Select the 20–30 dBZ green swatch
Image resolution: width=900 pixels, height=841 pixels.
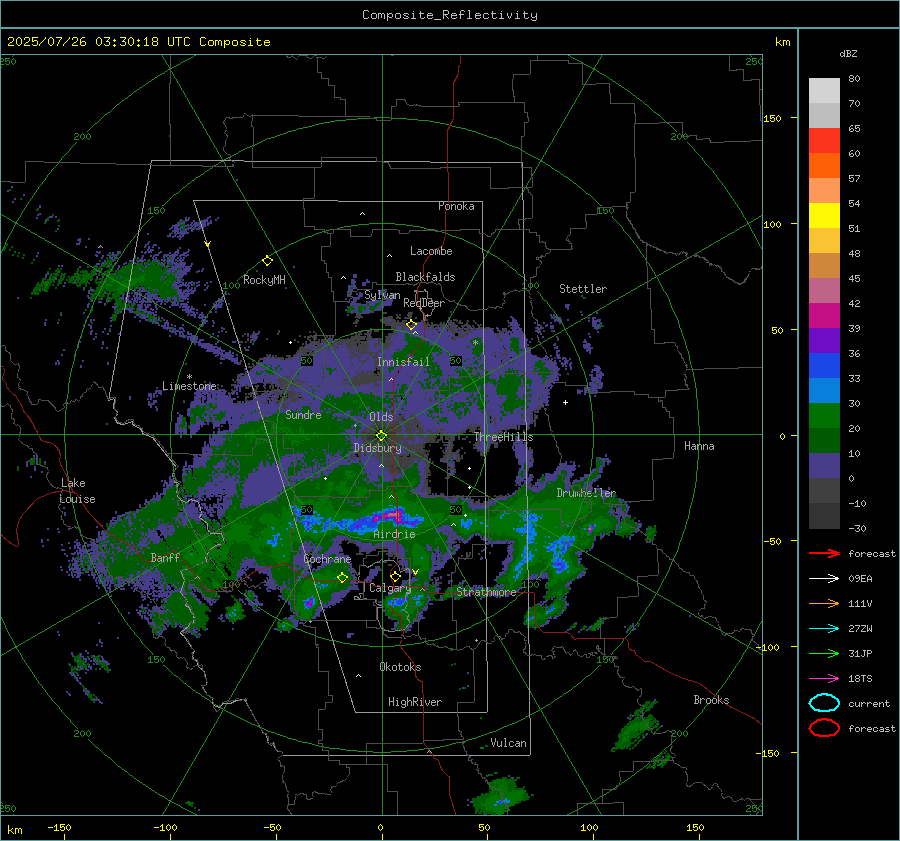pos(824,416)
